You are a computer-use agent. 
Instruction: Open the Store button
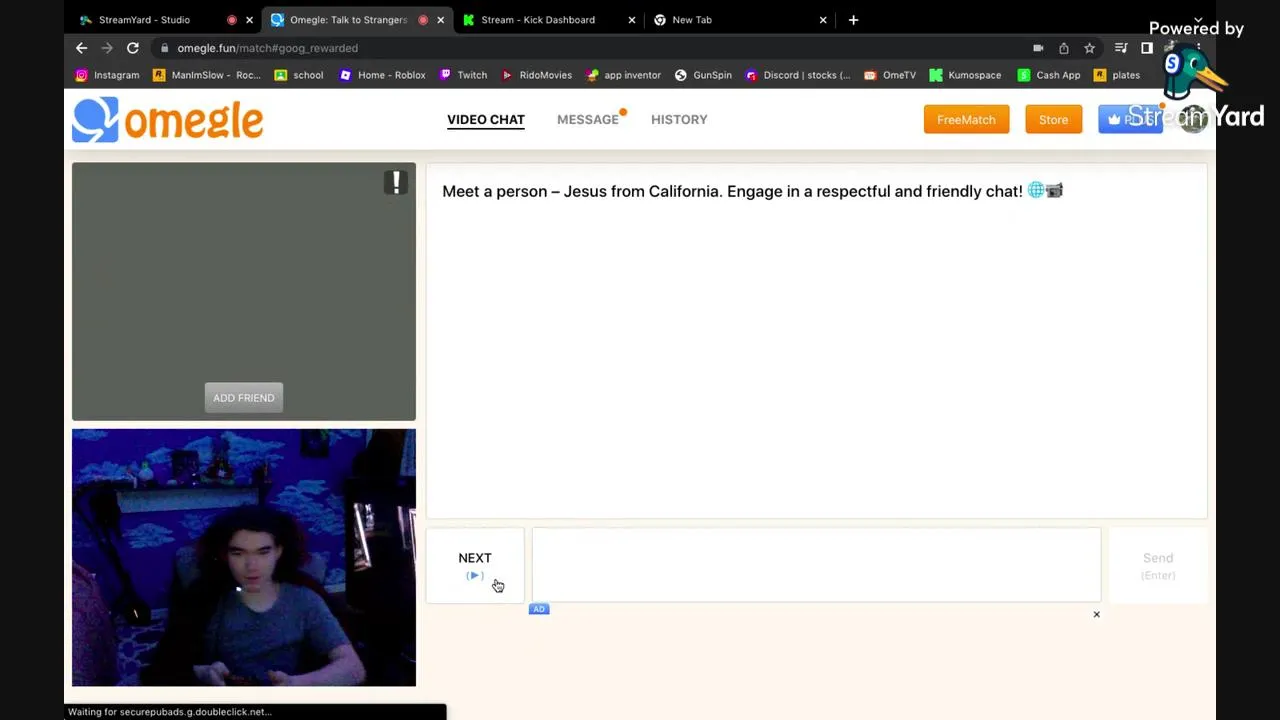[x=1053, y=119]
